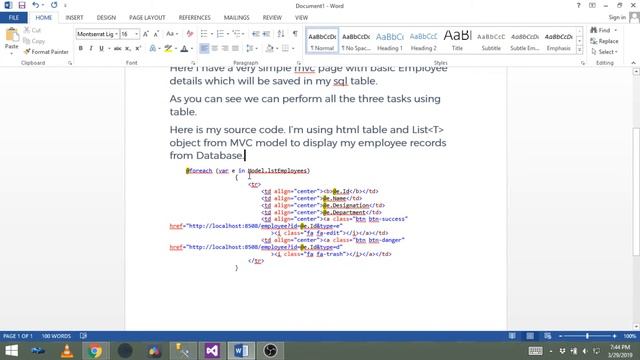Switch to the PAGE LAYOUT tab
The width and height of the screenshot is (640, 360).
[x=147, y=18]
